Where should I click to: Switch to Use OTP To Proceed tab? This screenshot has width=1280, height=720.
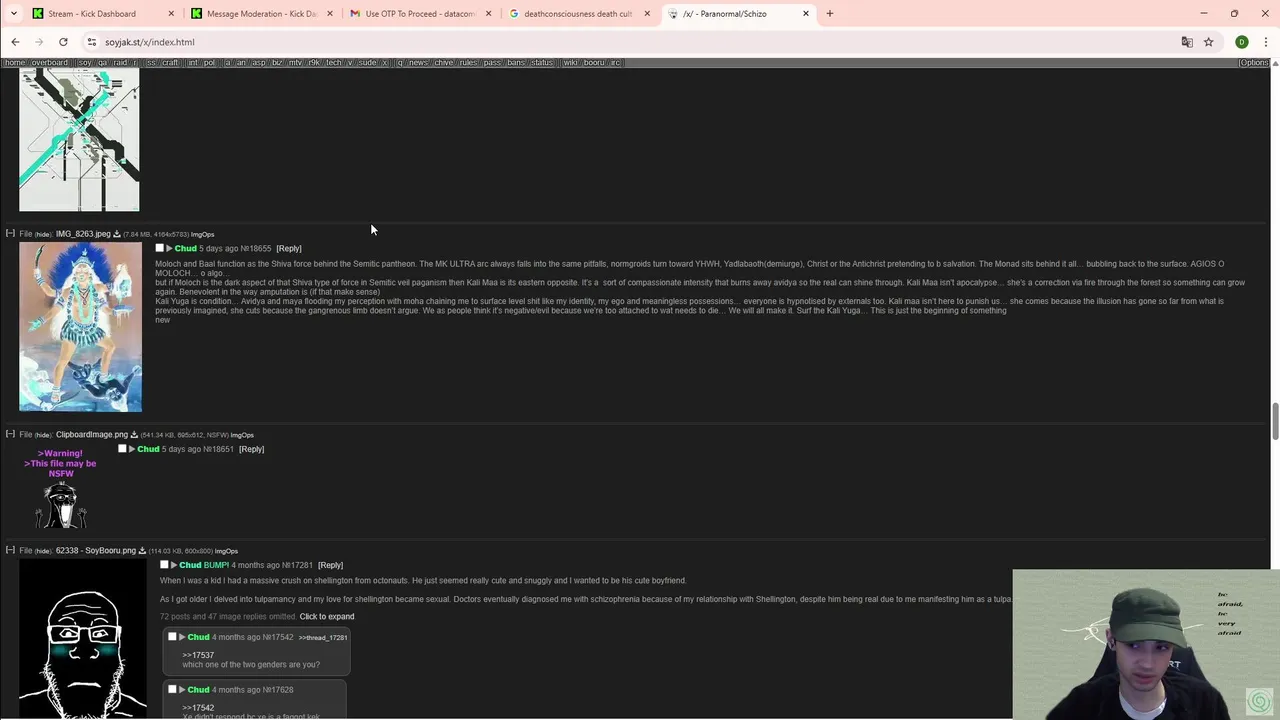pos(420,14)
